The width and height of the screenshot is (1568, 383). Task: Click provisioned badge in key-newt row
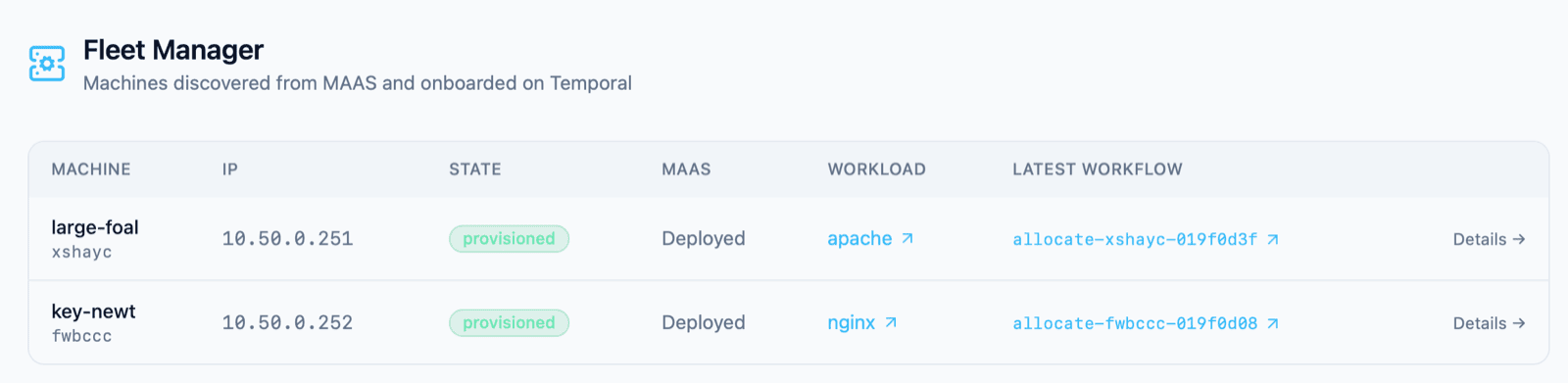(509, 322)
